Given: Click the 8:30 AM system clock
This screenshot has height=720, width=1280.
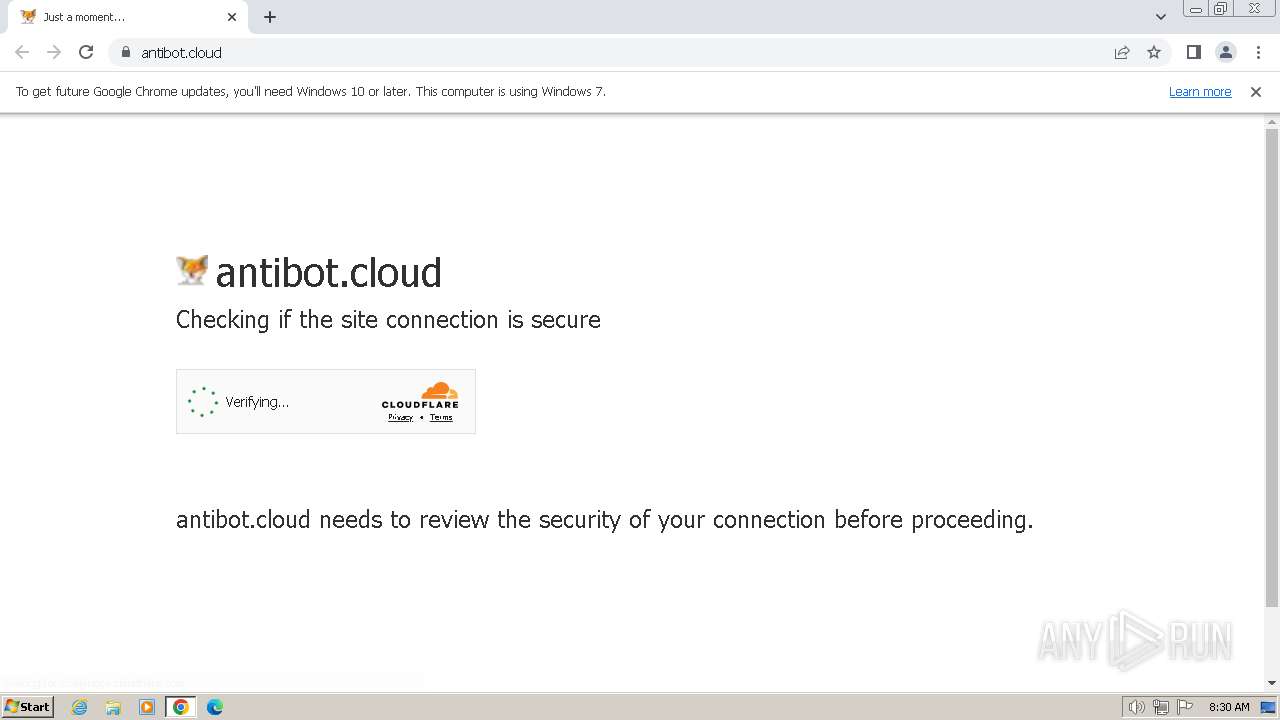Looking at the screenshot, I should tap(1229, 707).
